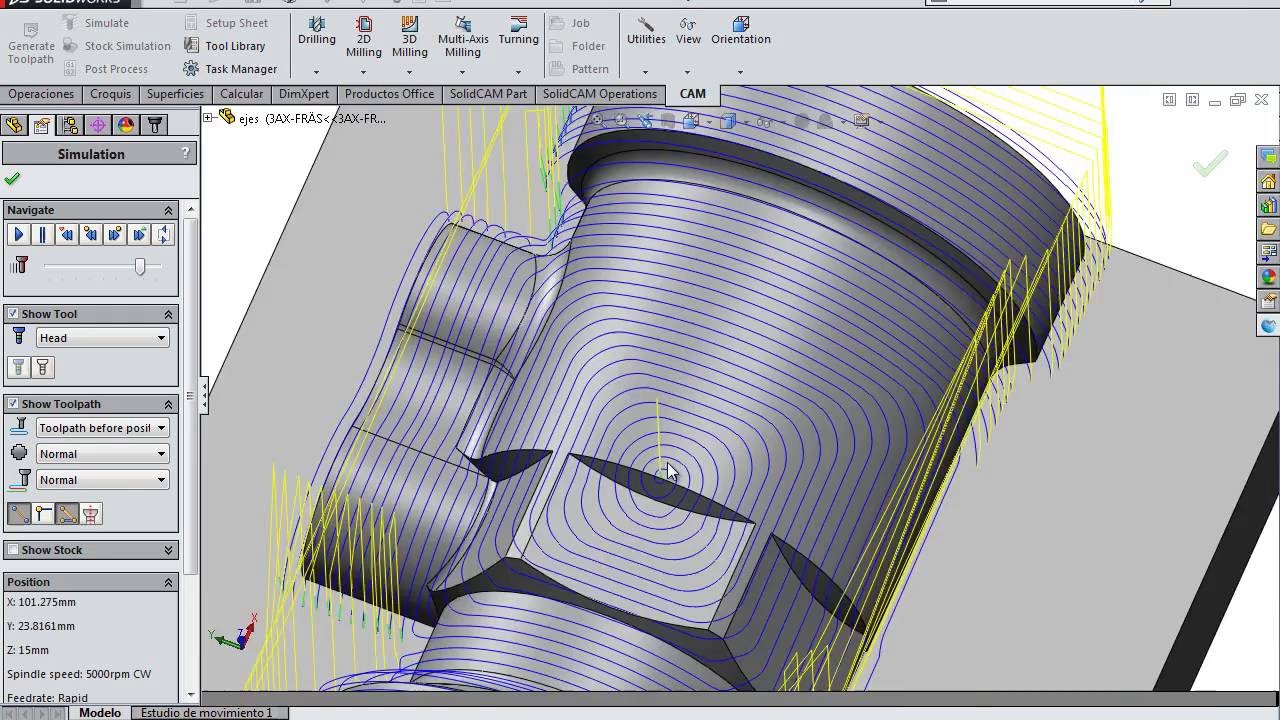Viewport: 1280px width, 720px height.
Task: Toggle the right tool display button under Head
Action: pyautogui.click(x=42, y=368)
